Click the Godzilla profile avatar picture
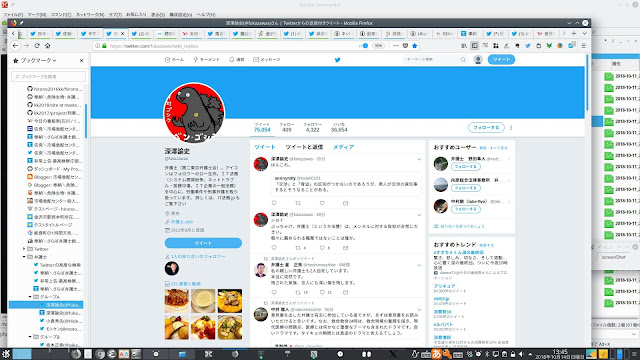The image size is (640, 360). pyautogui.click(x=194, y=113)
